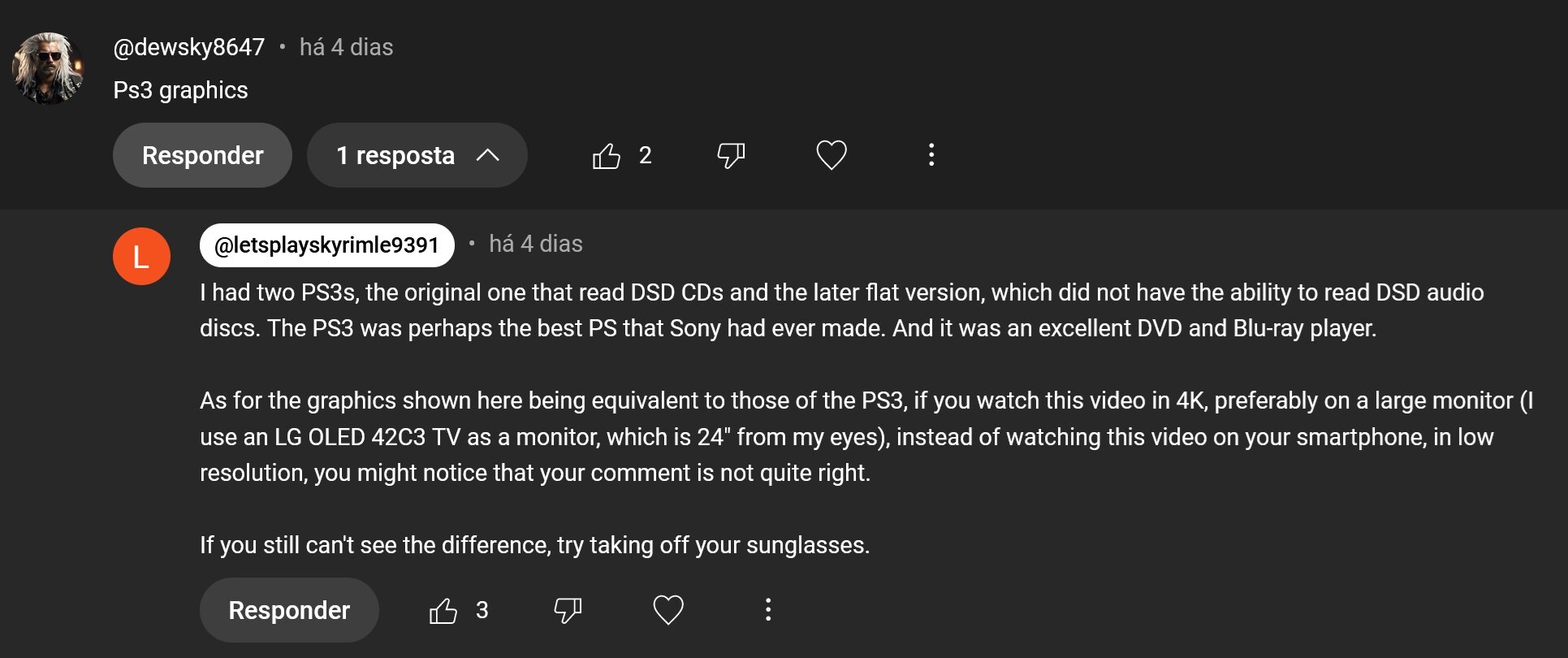Open more options for the reply
Image resolution: width=1568 pixels, height=658 pixels.
pyautogui.click(x=768, y=610)
